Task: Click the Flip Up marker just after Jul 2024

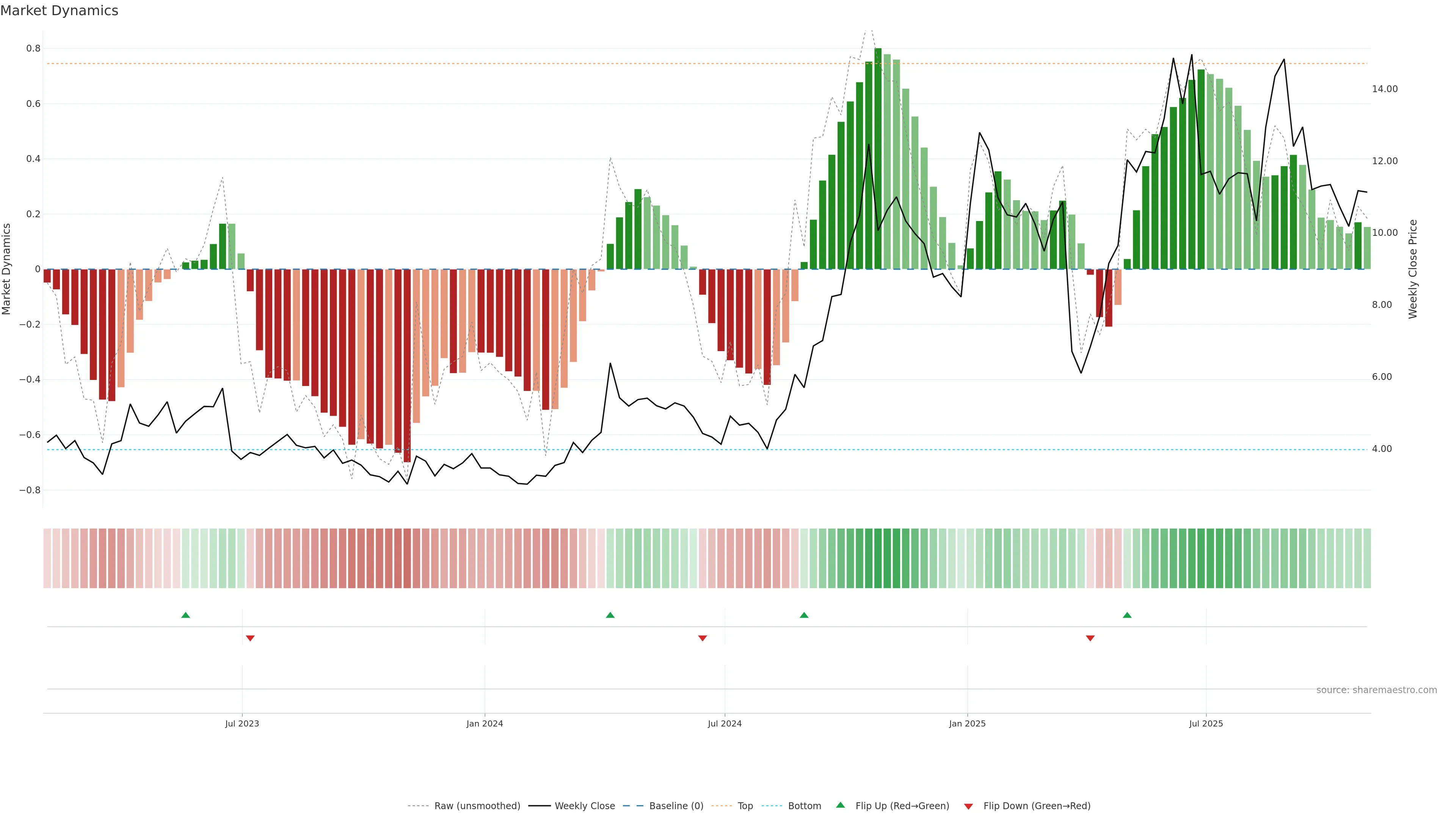Action: pos(804,615)
